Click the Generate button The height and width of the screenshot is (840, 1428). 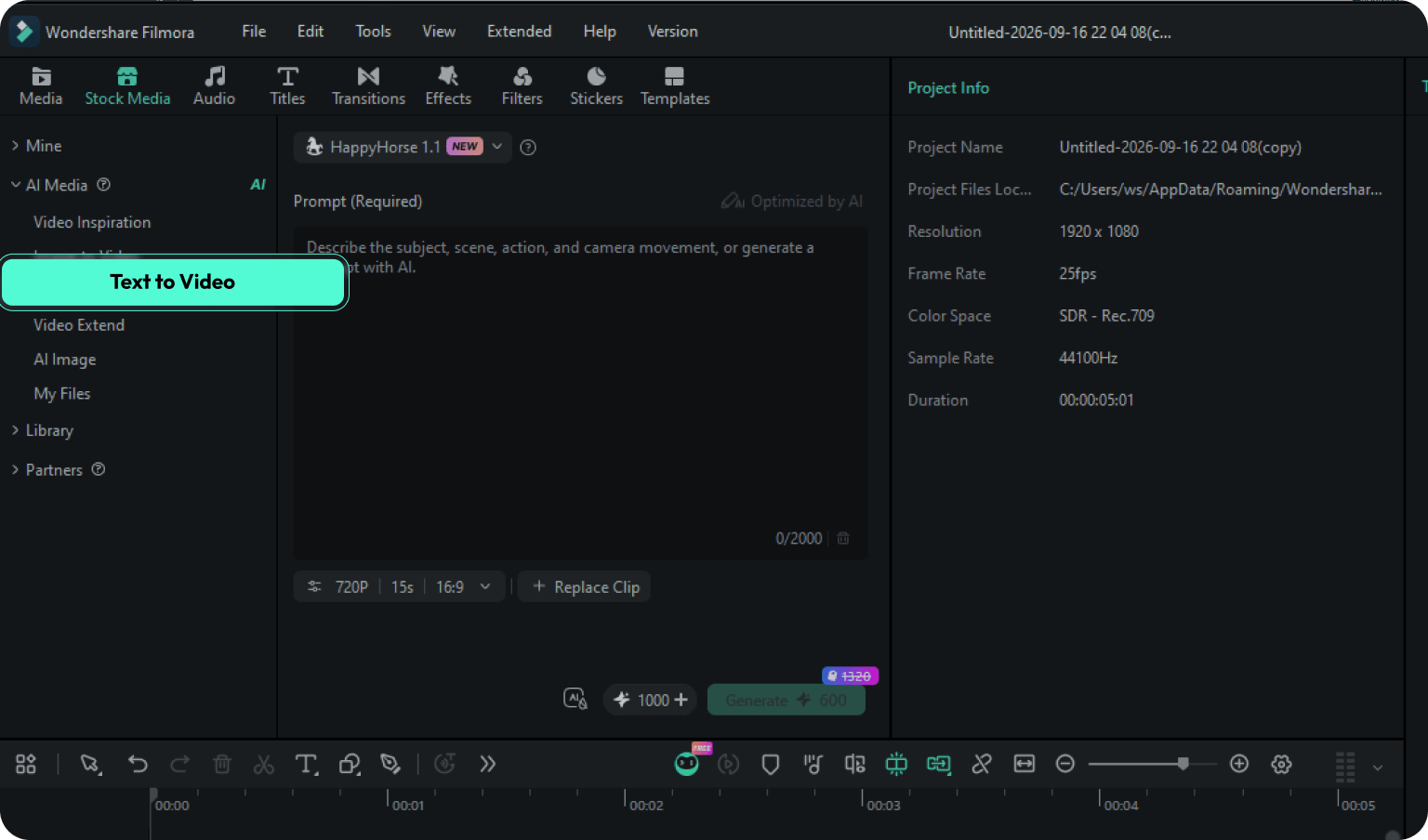click(787, 700)
